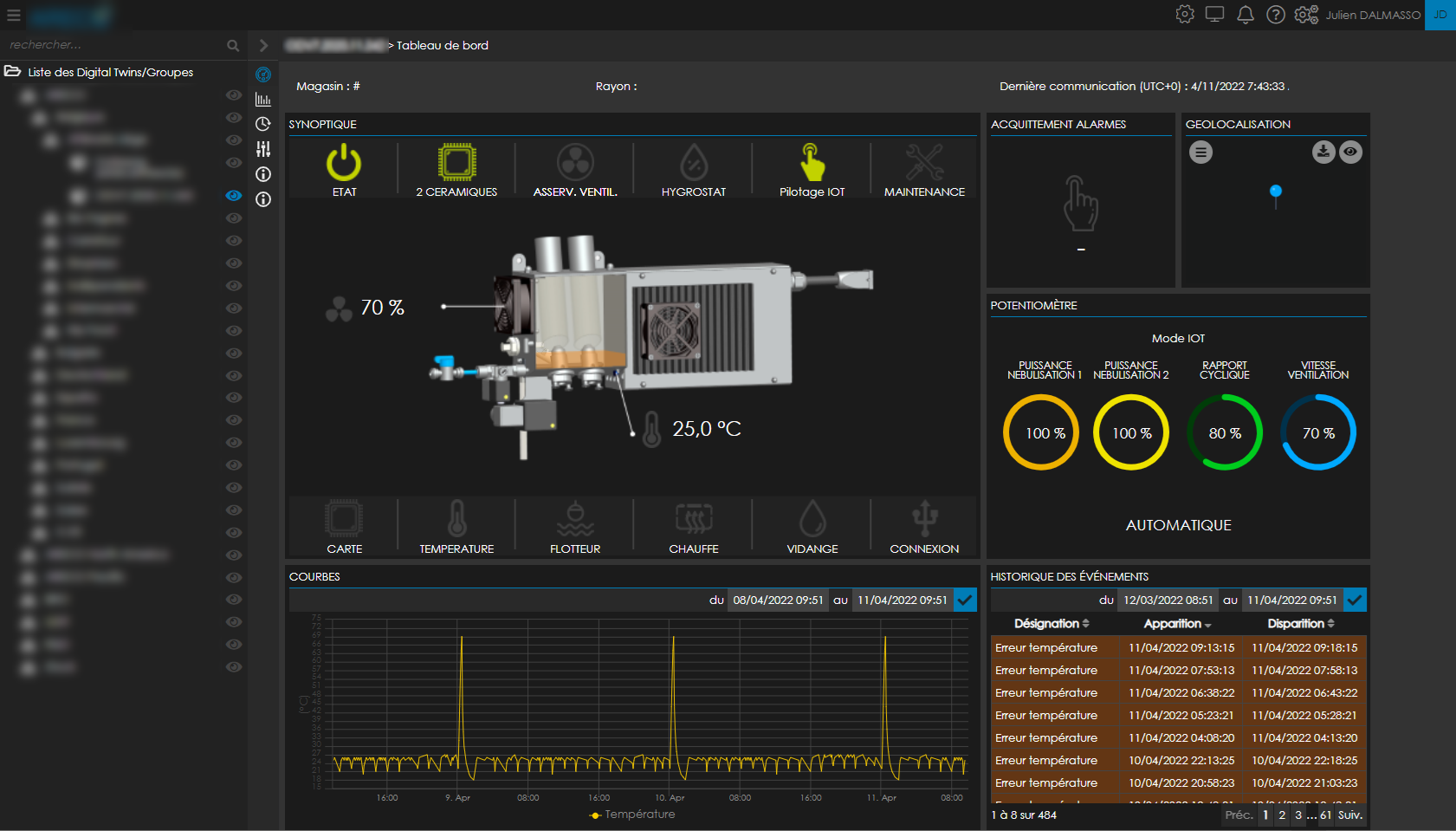Click Suiv. next page button

click(x=1349, y=815)
